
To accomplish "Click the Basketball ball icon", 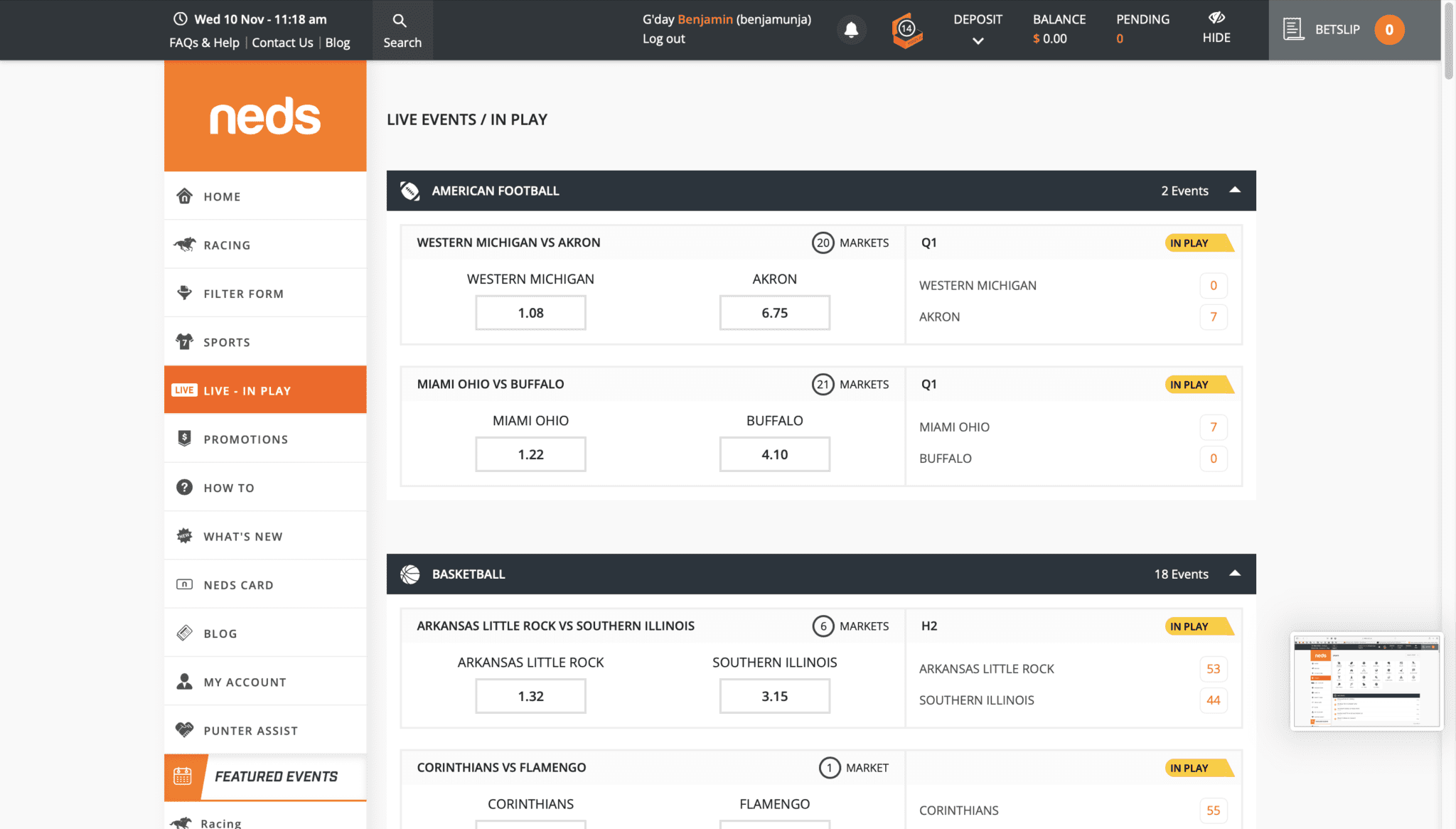I will pos(410,574).
